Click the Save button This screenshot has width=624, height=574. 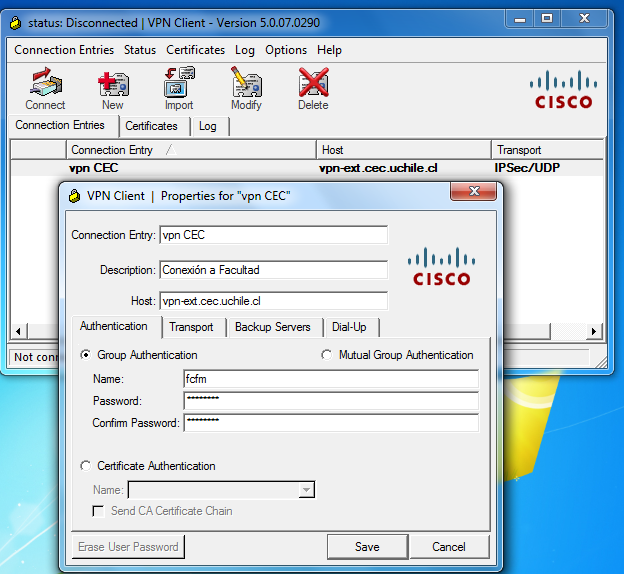tap(367, 547)
